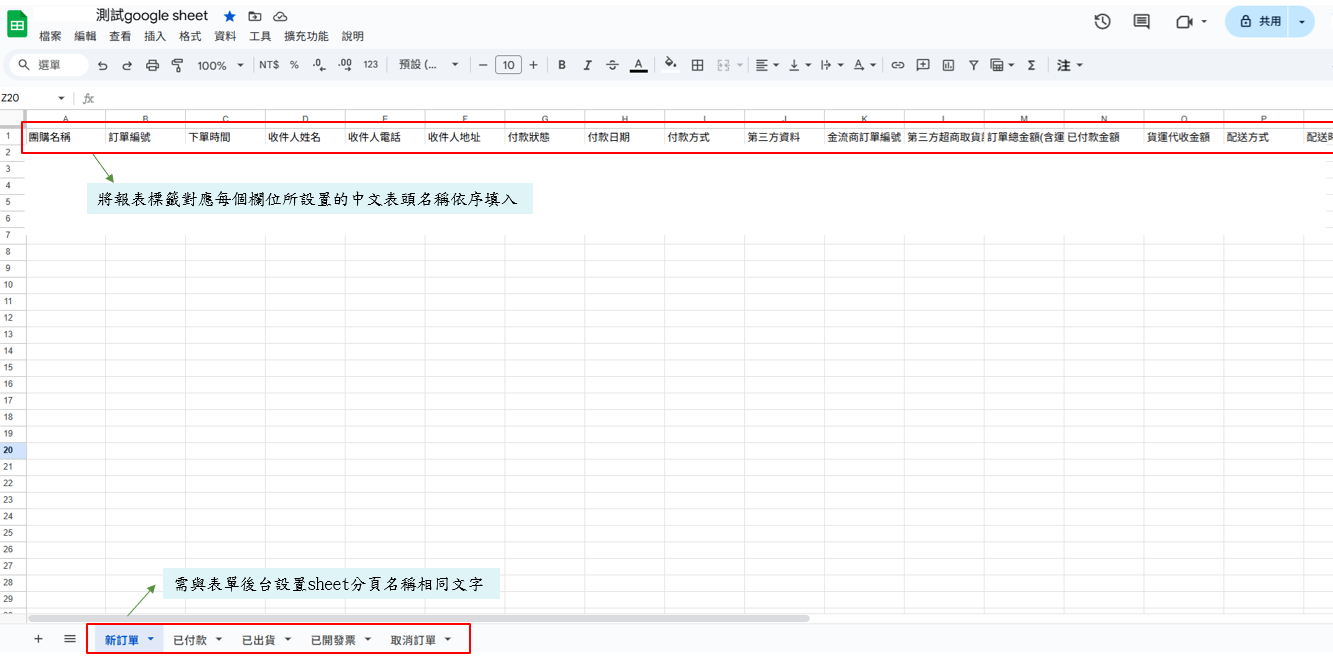The height and width of the screenshot is (665, 1333).
Task: Click the print icon in toolbar
Action: [x=152, y=65]
